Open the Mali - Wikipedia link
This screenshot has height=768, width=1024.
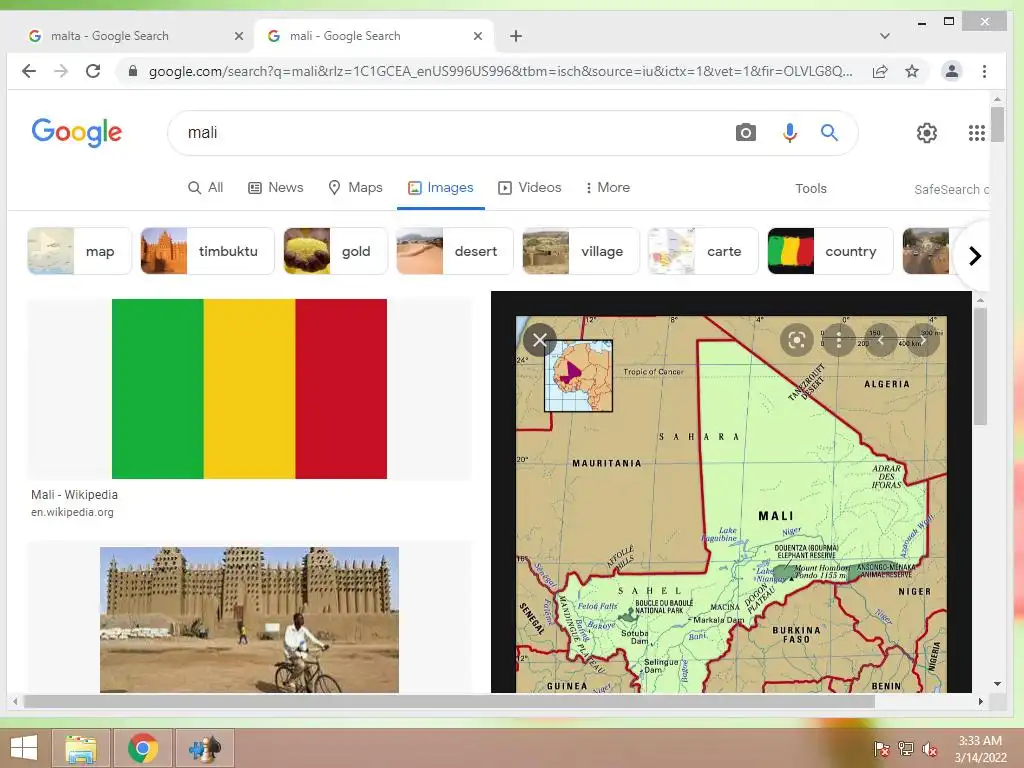point(74,495)
